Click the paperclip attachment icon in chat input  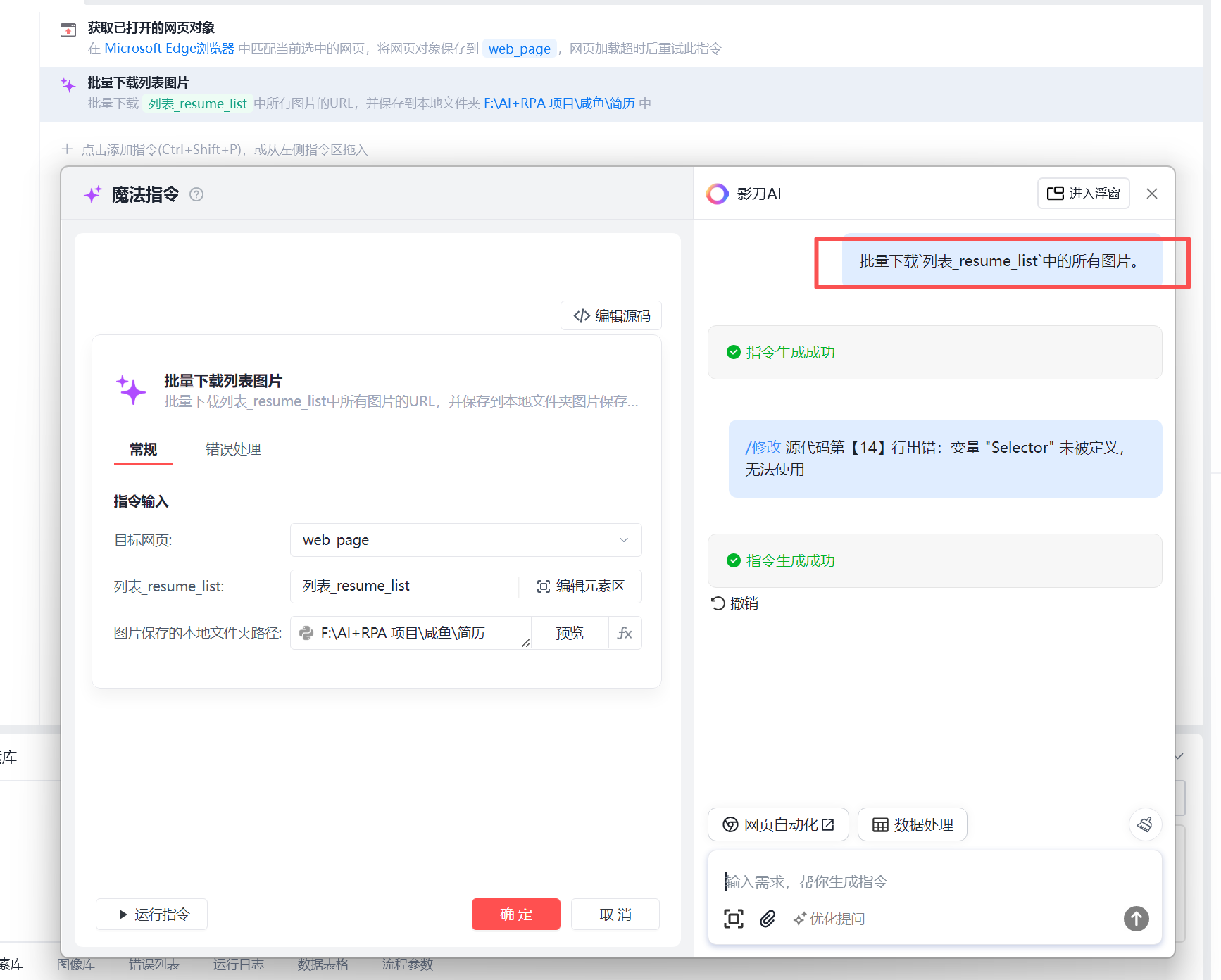[768, 919]
